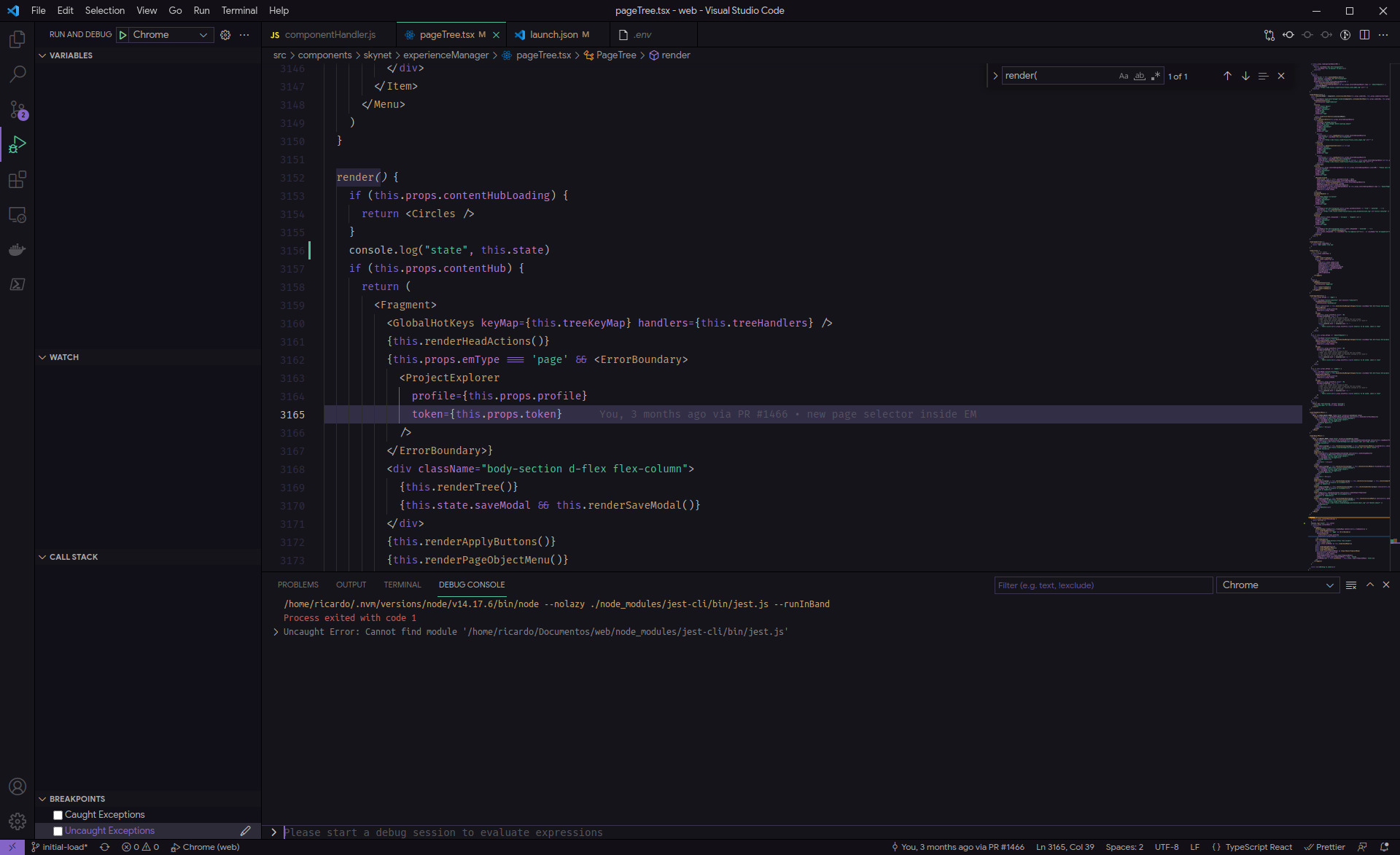Image resolution: width=1400 pixels, height=855 pixels.
Task: Open the Selection menu
Action: 105,10
